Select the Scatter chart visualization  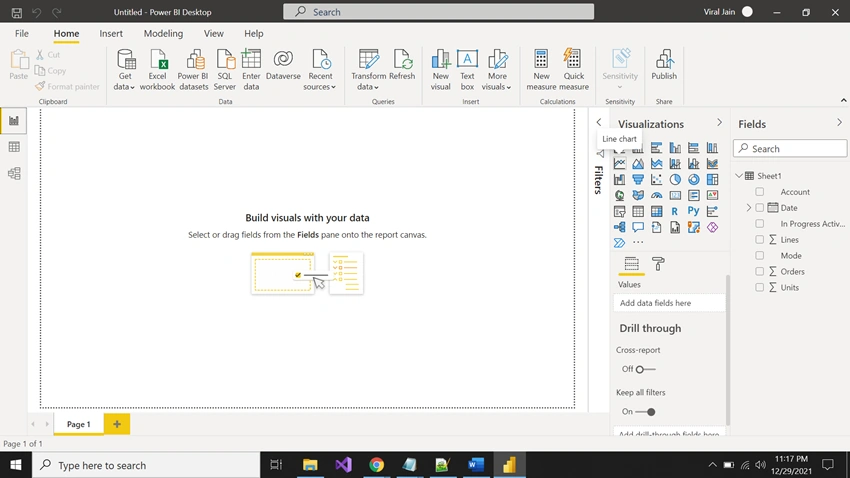point(656,179)
